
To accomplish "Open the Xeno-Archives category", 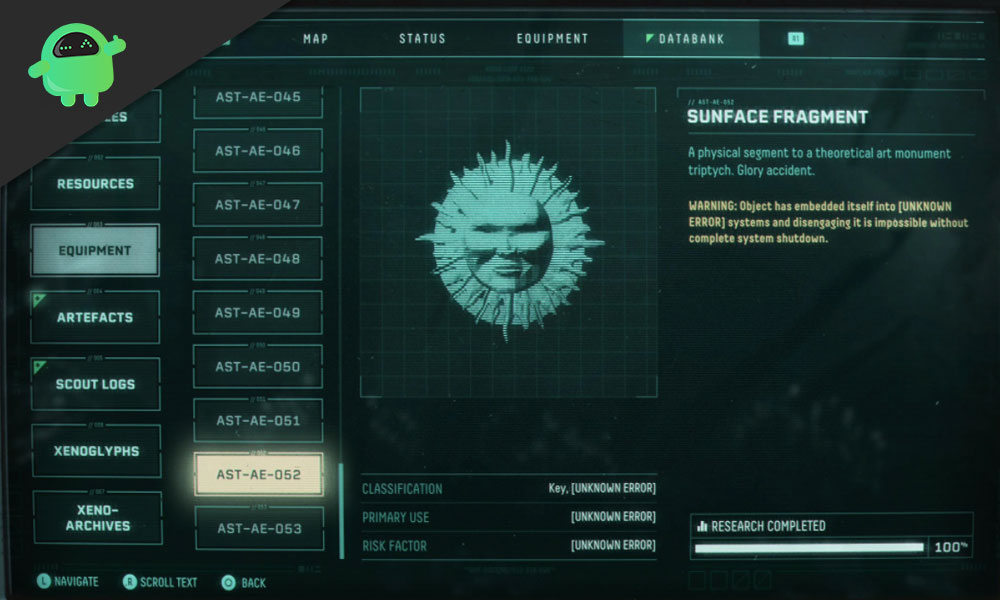I will click(x=98, y=518).
